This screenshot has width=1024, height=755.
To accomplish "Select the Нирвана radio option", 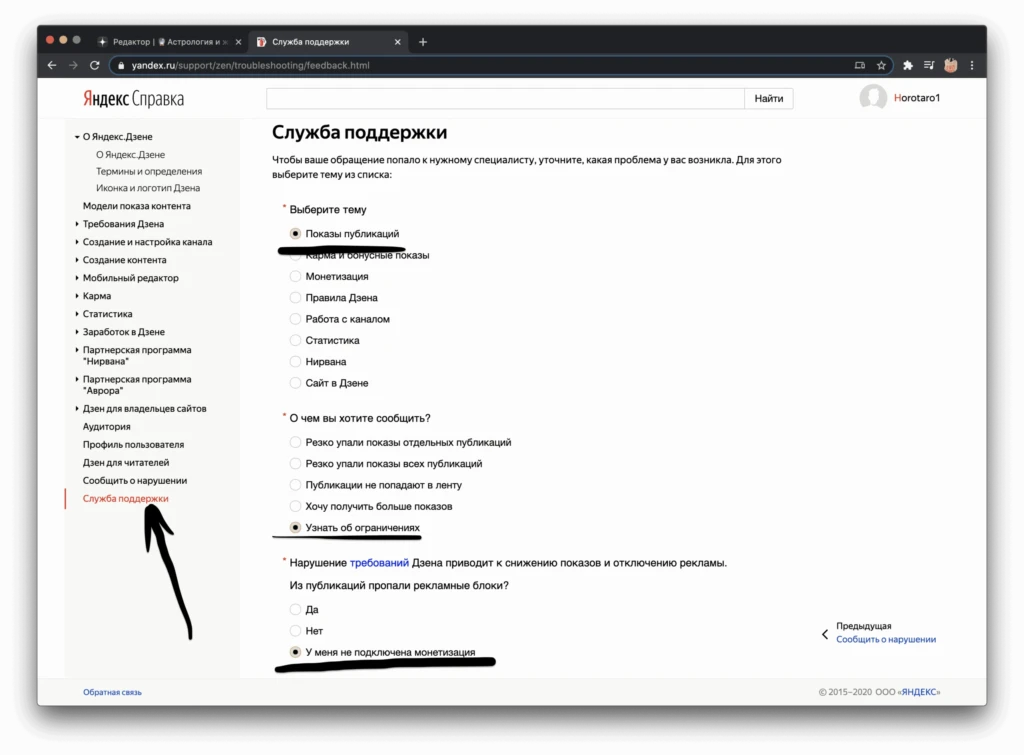I will tap(295, 362).
